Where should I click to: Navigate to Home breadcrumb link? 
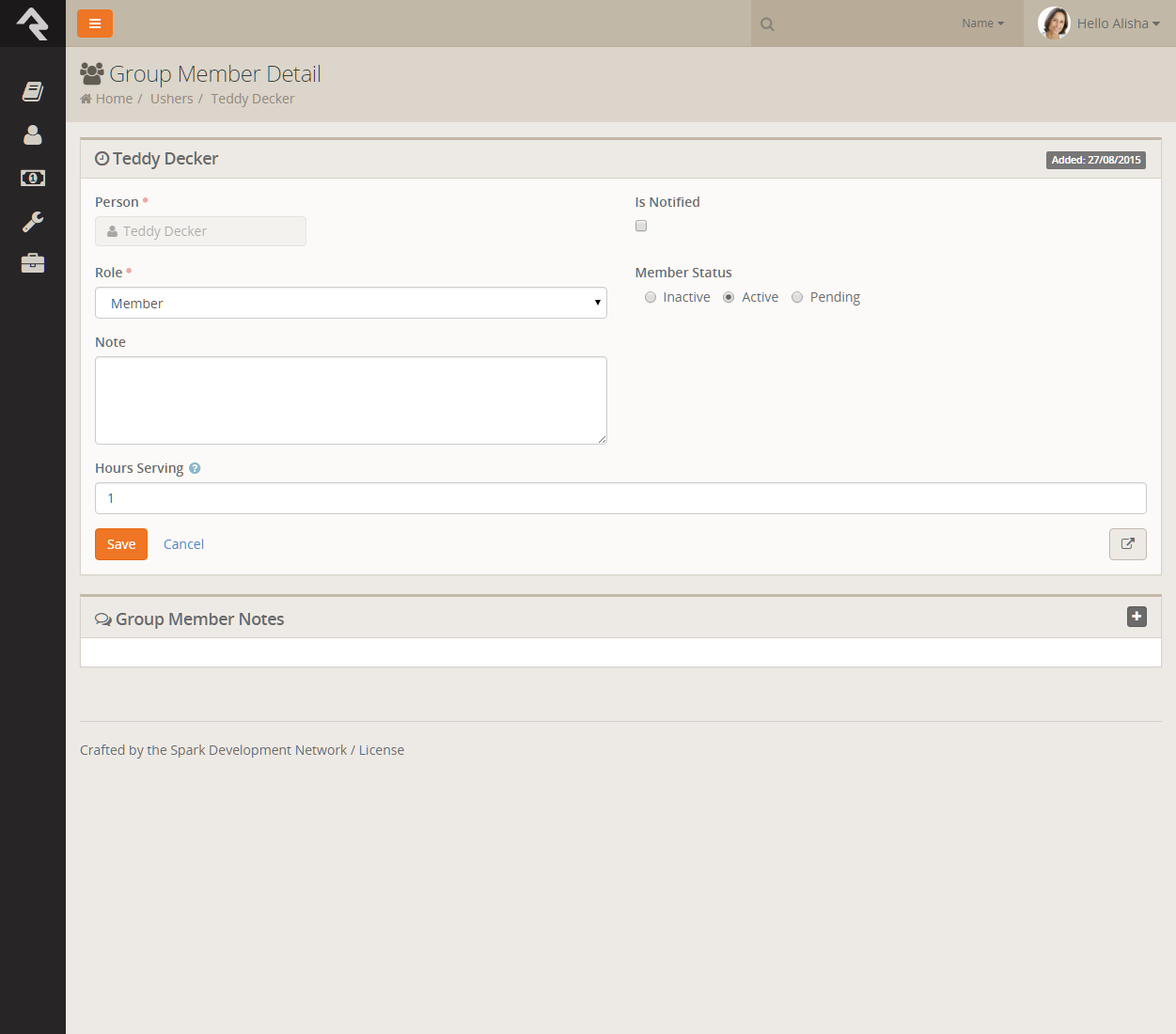pyautogui.click(x=114, y=99)
